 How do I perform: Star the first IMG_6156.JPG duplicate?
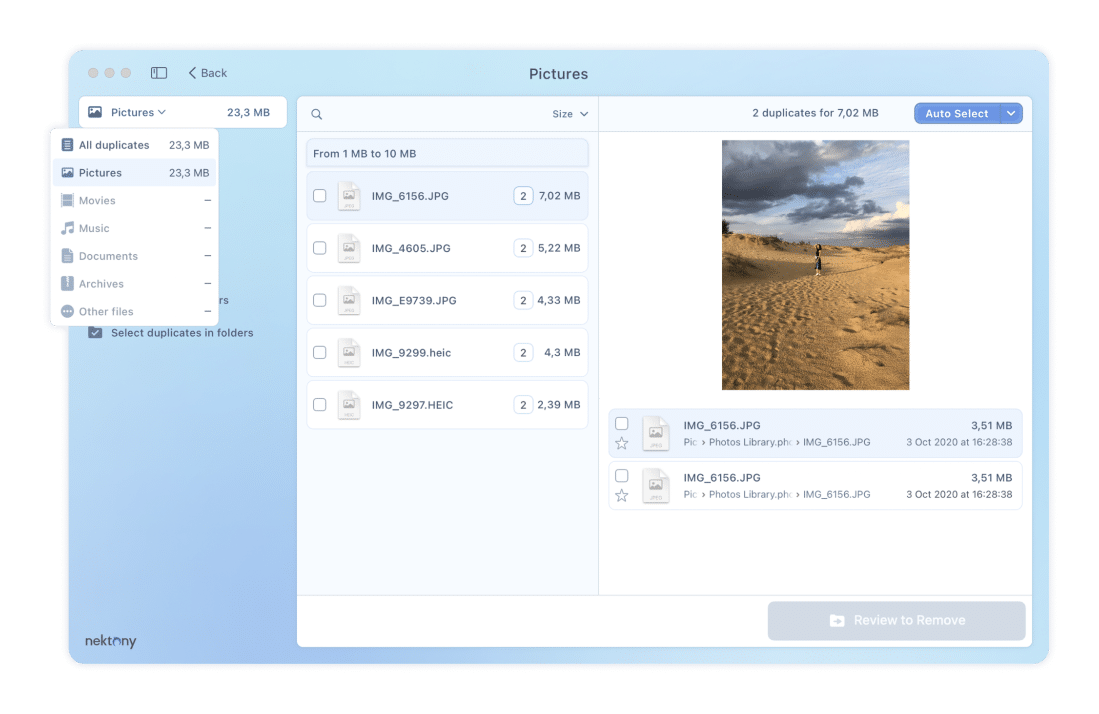(622, 443)
